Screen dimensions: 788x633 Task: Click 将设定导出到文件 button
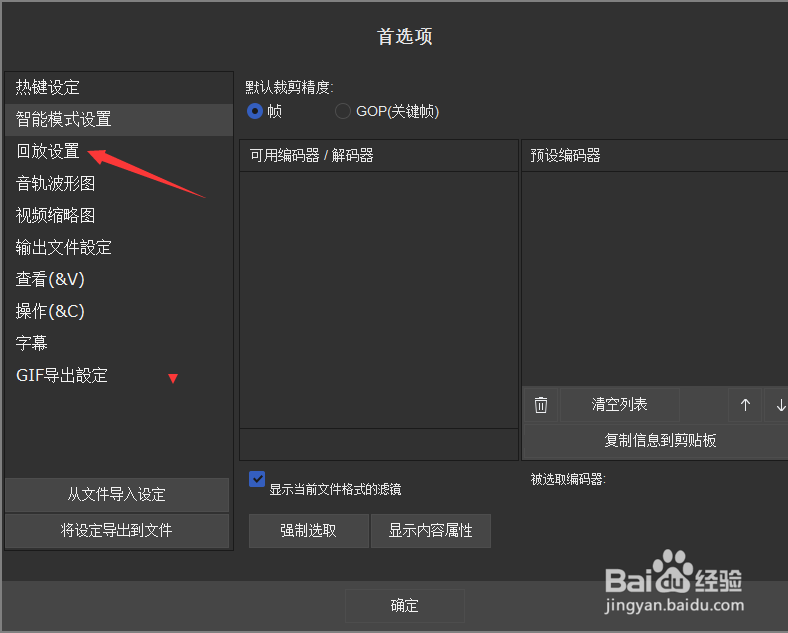coord(117,531)
